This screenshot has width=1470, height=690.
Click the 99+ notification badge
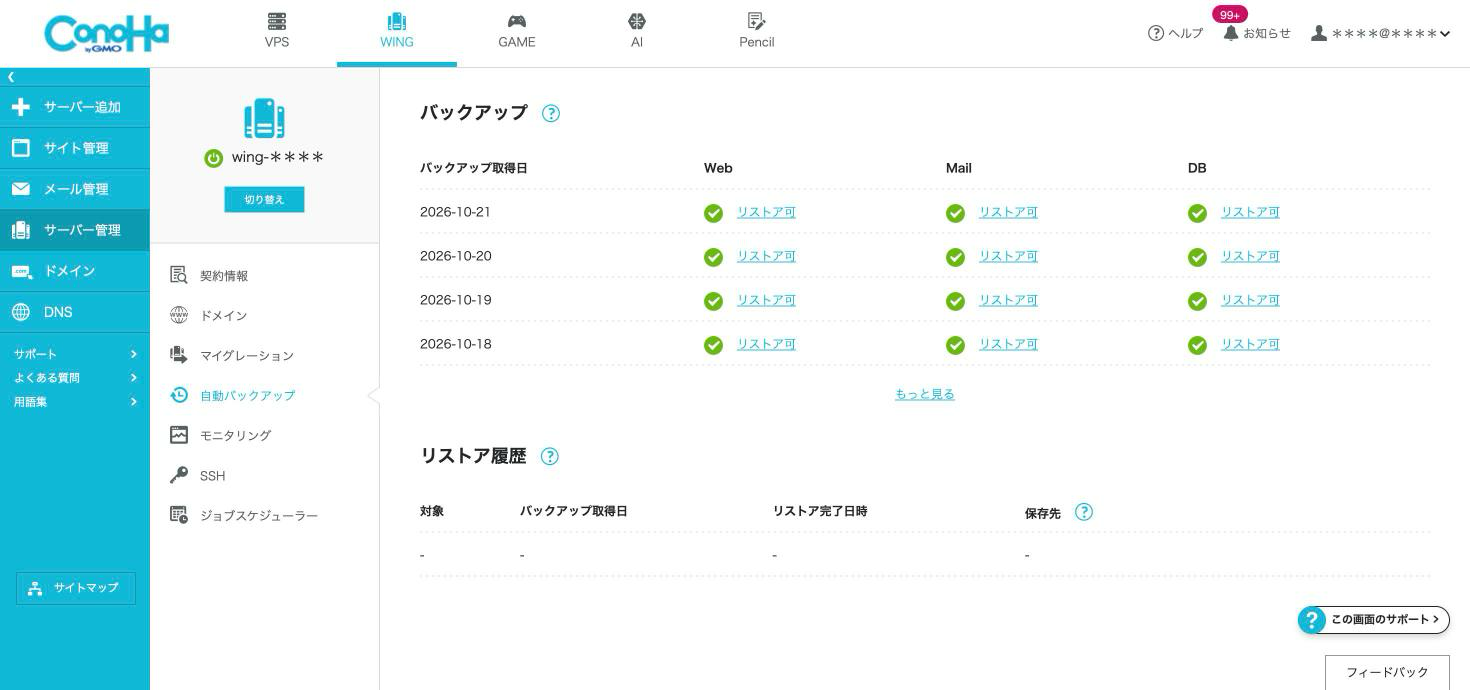click(1230, 14)
